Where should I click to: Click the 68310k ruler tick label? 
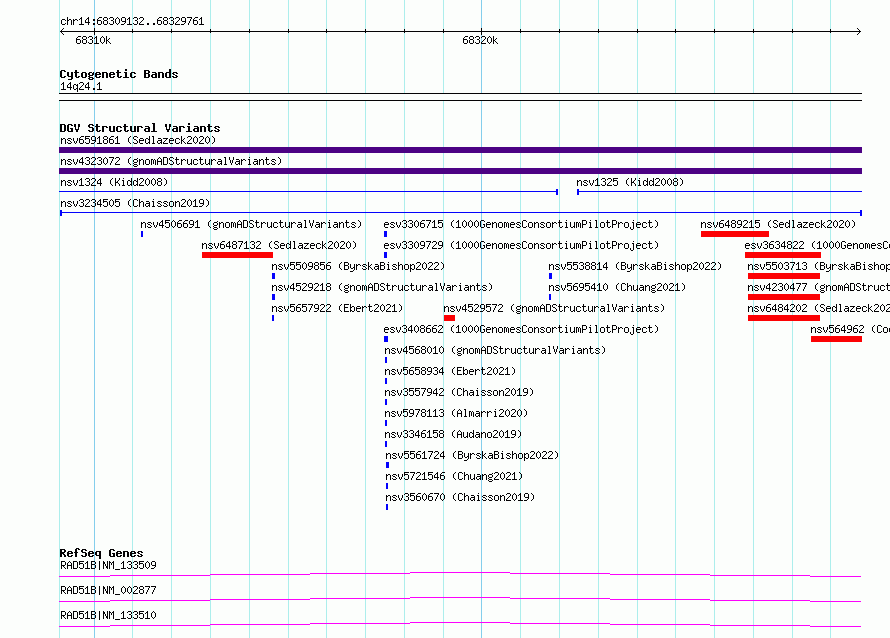[93, 40]
